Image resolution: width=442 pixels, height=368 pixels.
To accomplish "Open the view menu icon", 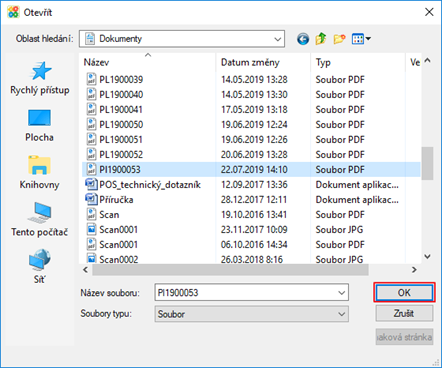I will click(361, 39).
